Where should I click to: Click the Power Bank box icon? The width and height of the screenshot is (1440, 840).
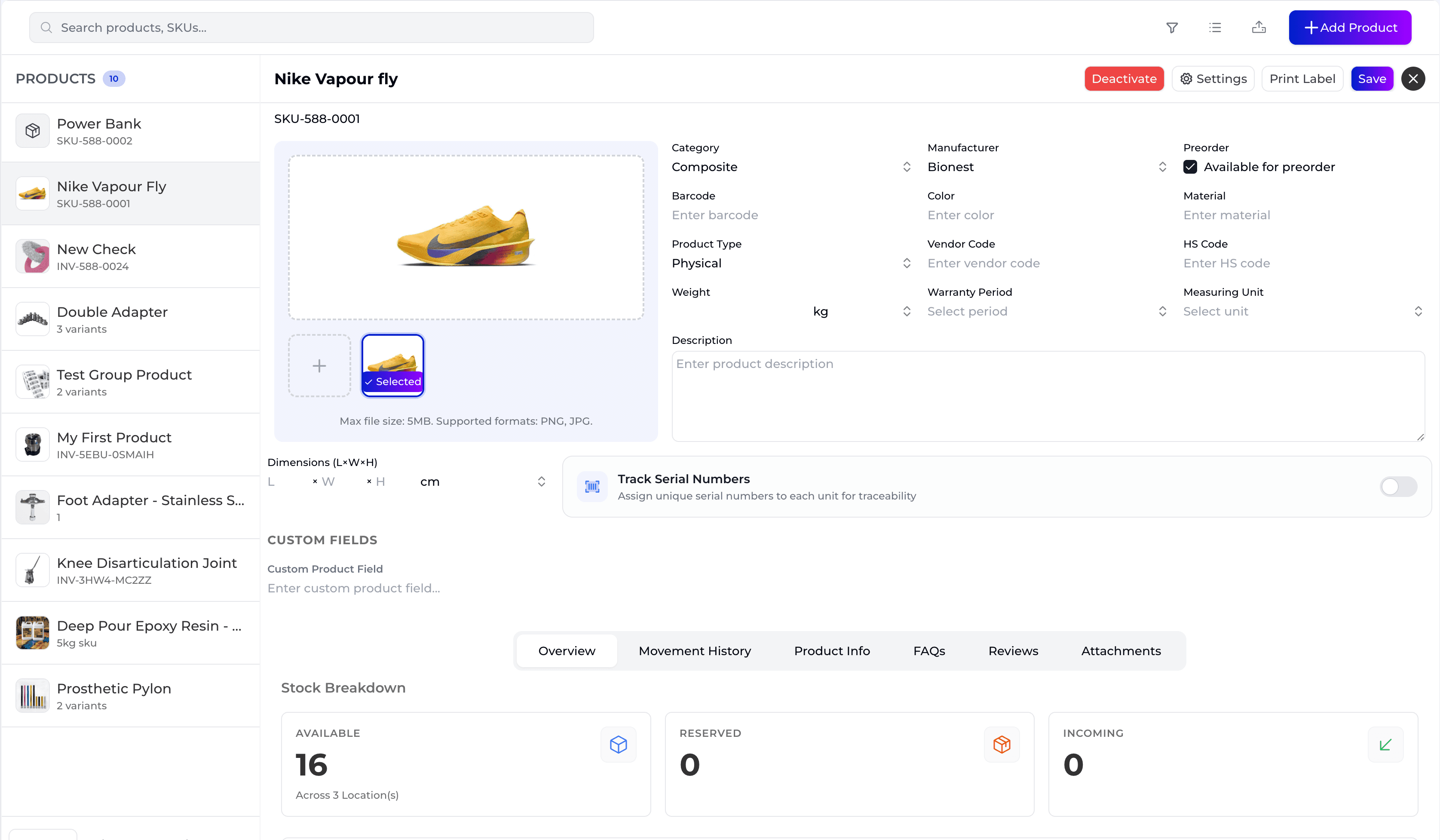(33, 131)
